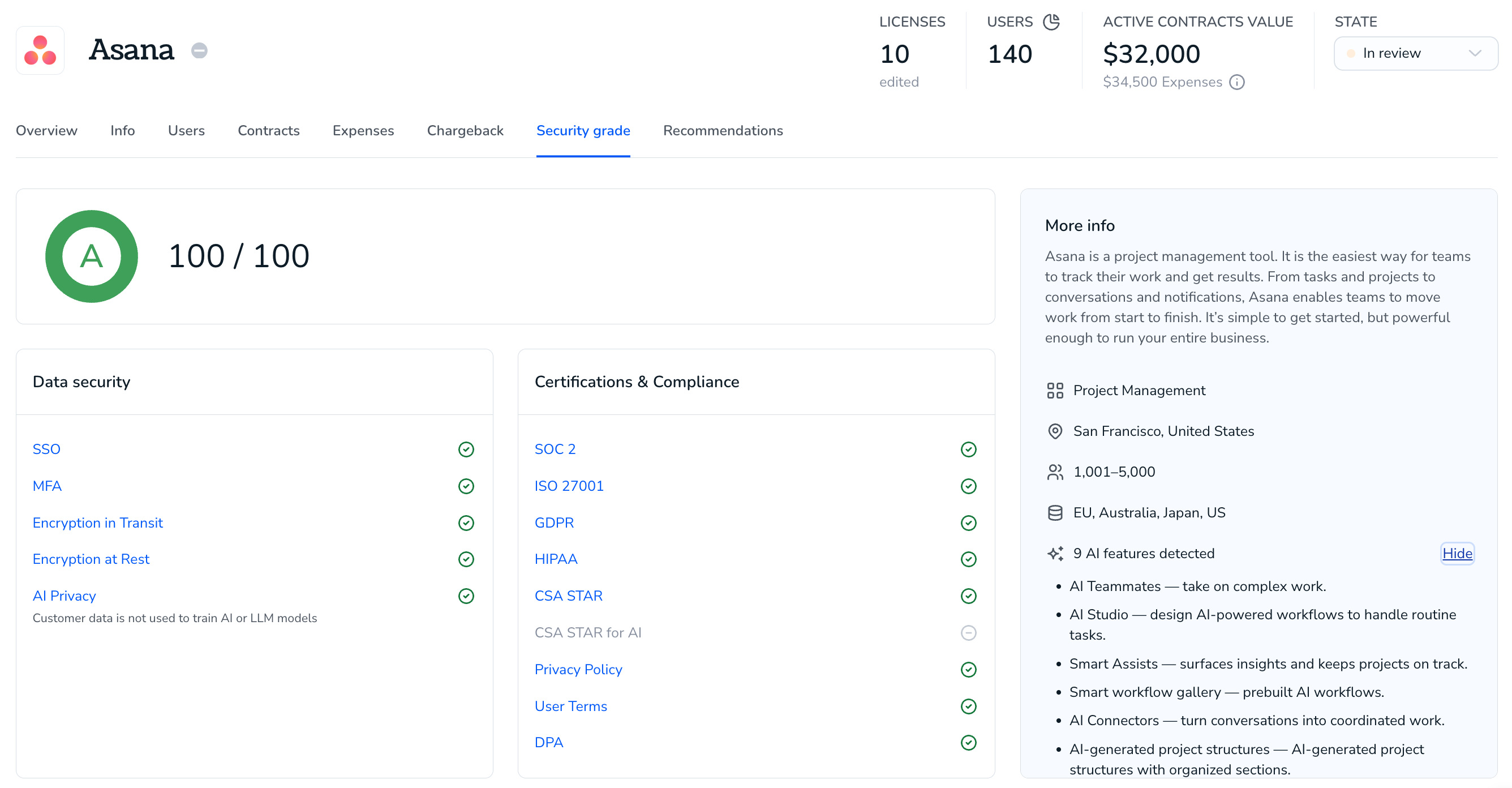Click the edited label under licenses
Viewport: 1512px width, 788px height.
[899, 82]
